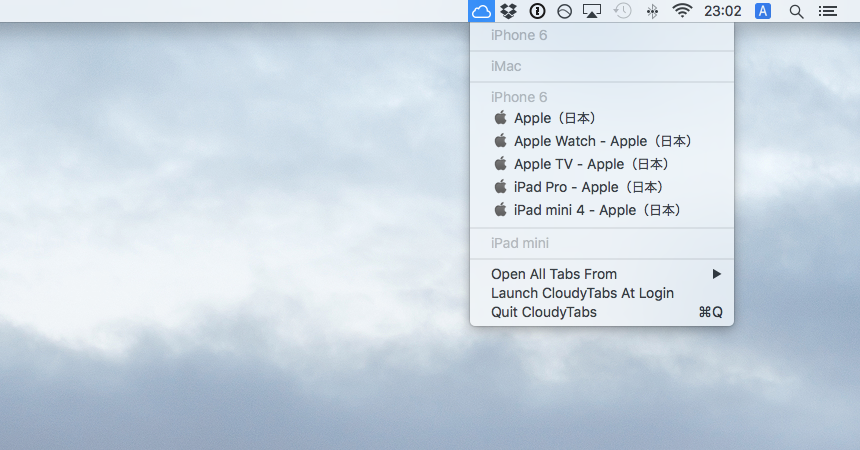Click the 23:02 clock in menu bar
This screenshot has height=450, width=860.
722,11
